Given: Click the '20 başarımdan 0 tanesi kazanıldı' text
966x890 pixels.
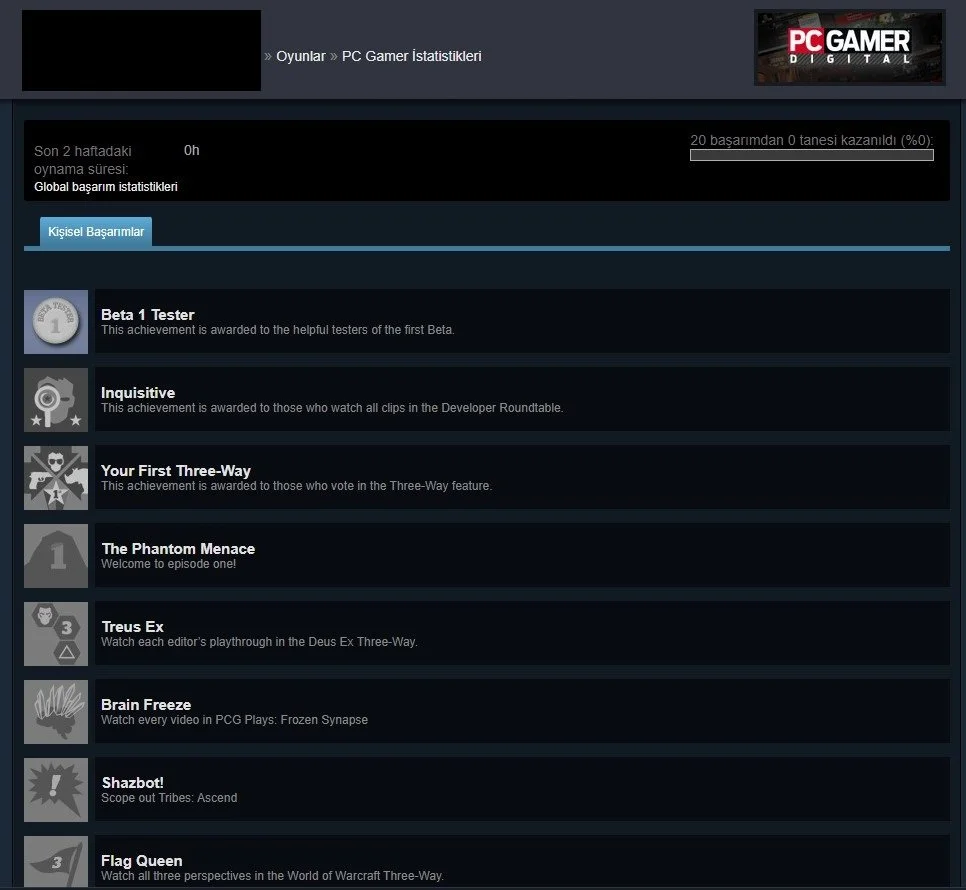Looking at the screenshot, I should (x=811, y=140).
